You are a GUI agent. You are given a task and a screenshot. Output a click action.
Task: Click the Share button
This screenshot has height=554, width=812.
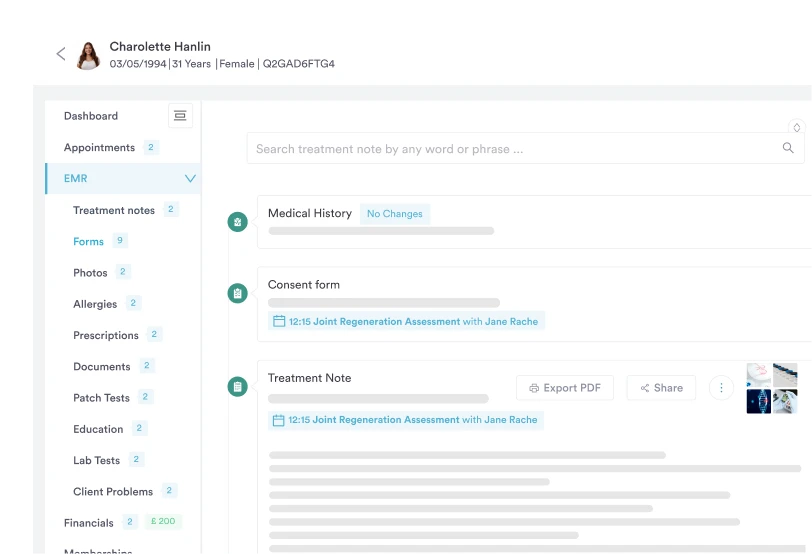tap(661, 388)
